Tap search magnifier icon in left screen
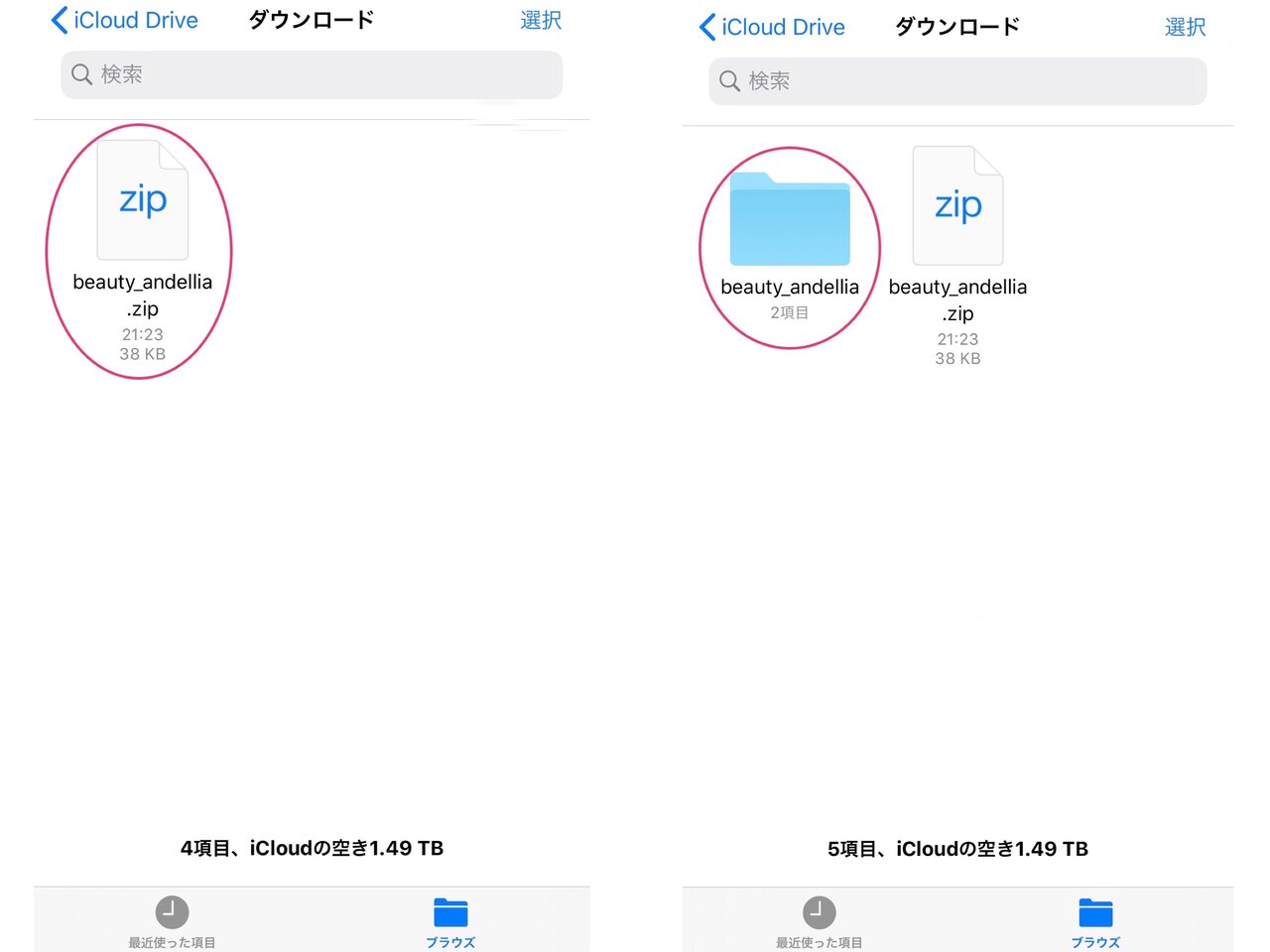 pos(82,74)
